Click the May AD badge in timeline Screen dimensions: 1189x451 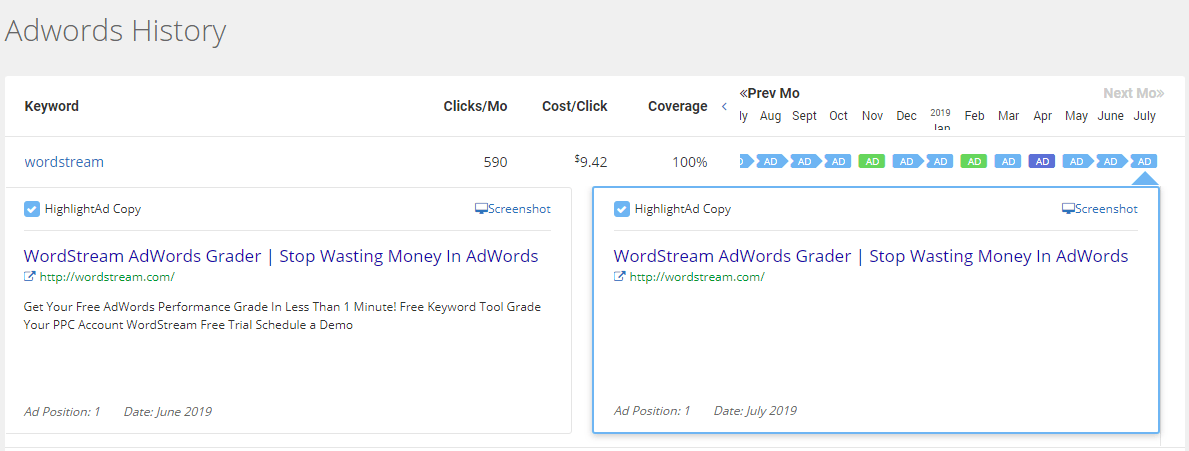pyautogui.click(x=1077, y=161)
